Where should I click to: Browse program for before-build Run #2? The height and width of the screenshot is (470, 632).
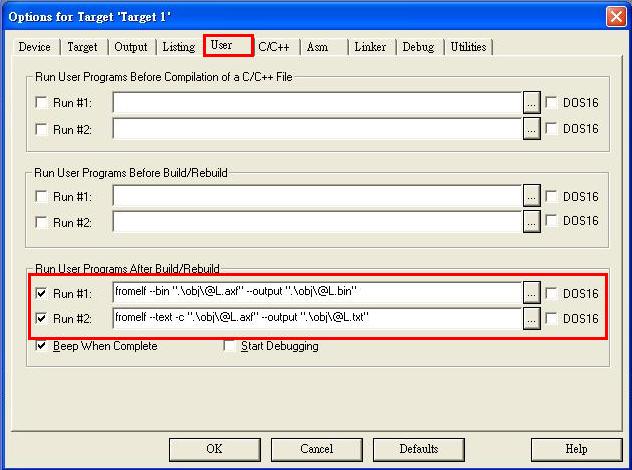pyautogui.click(x=532, y=222)
